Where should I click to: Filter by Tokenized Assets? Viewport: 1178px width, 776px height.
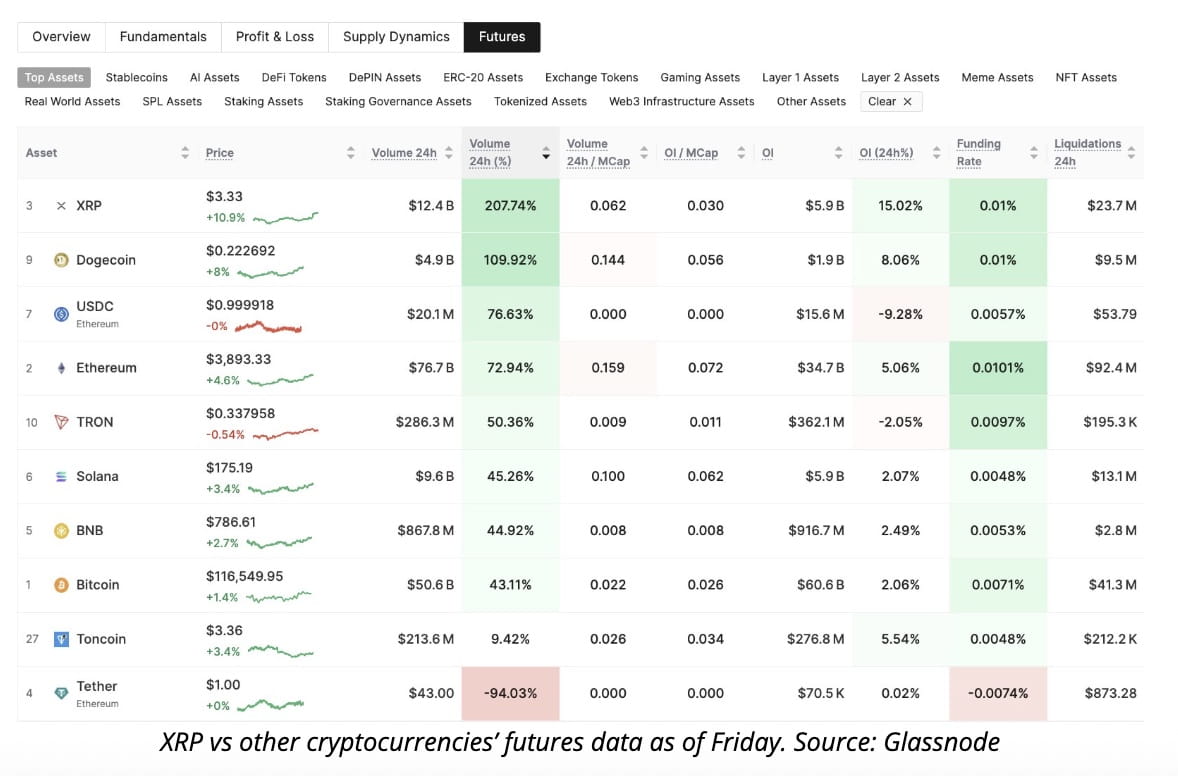point(540,101)
